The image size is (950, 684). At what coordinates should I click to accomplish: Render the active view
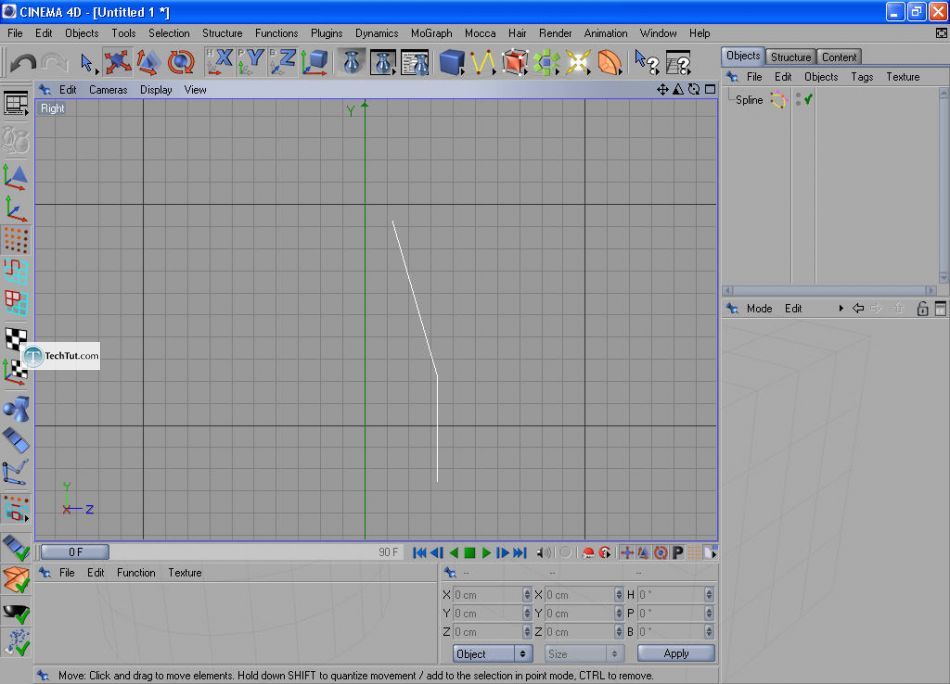pos(351,62)
